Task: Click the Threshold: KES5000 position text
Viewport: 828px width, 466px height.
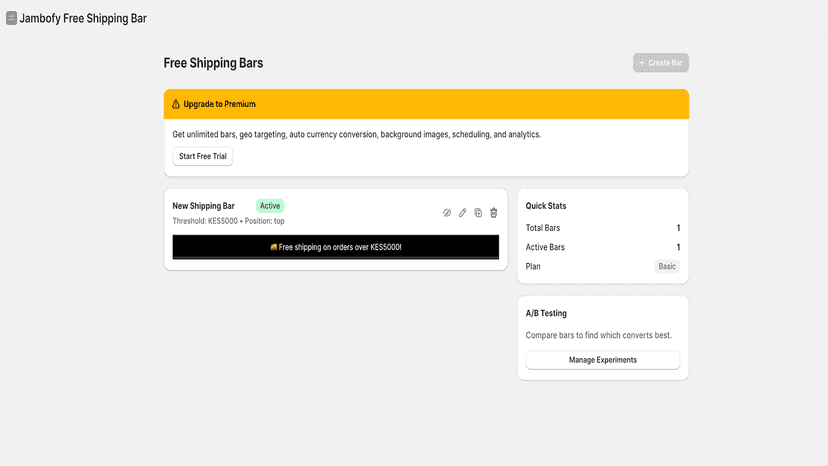Action: [228, 221]
